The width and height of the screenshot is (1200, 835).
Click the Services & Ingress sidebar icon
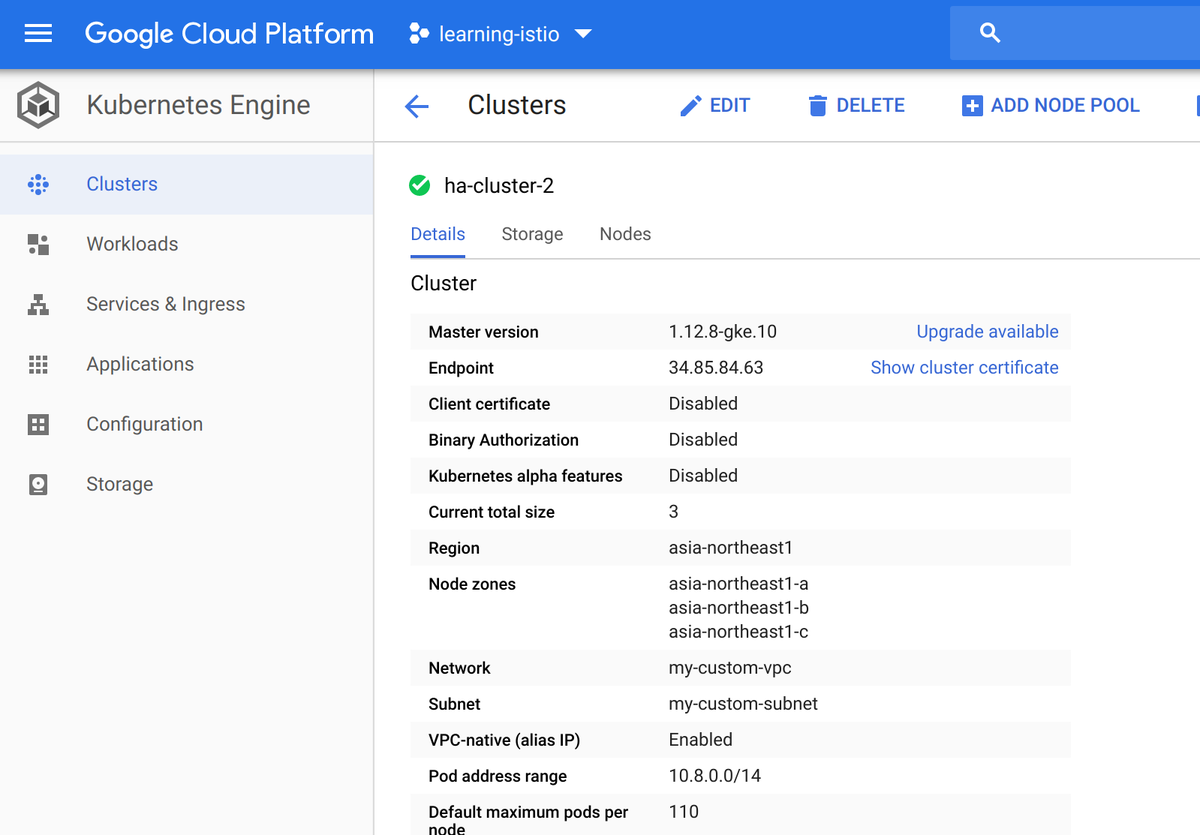point(38,304)
